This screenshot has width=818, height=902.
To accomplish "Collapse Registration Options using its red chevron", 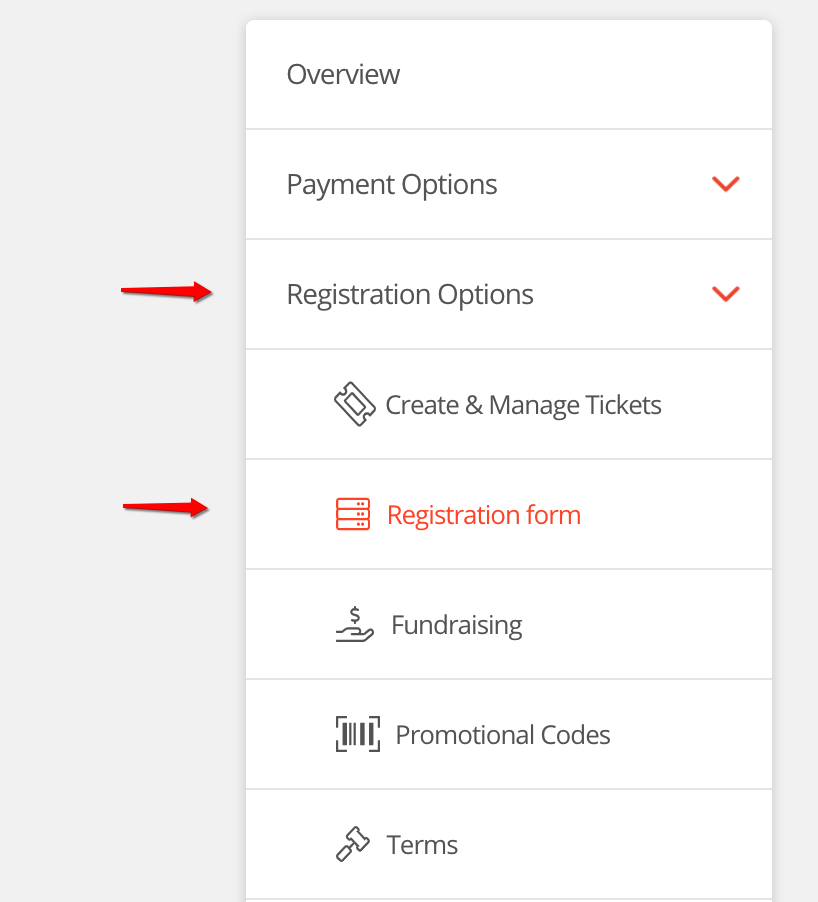I will 725,294.
